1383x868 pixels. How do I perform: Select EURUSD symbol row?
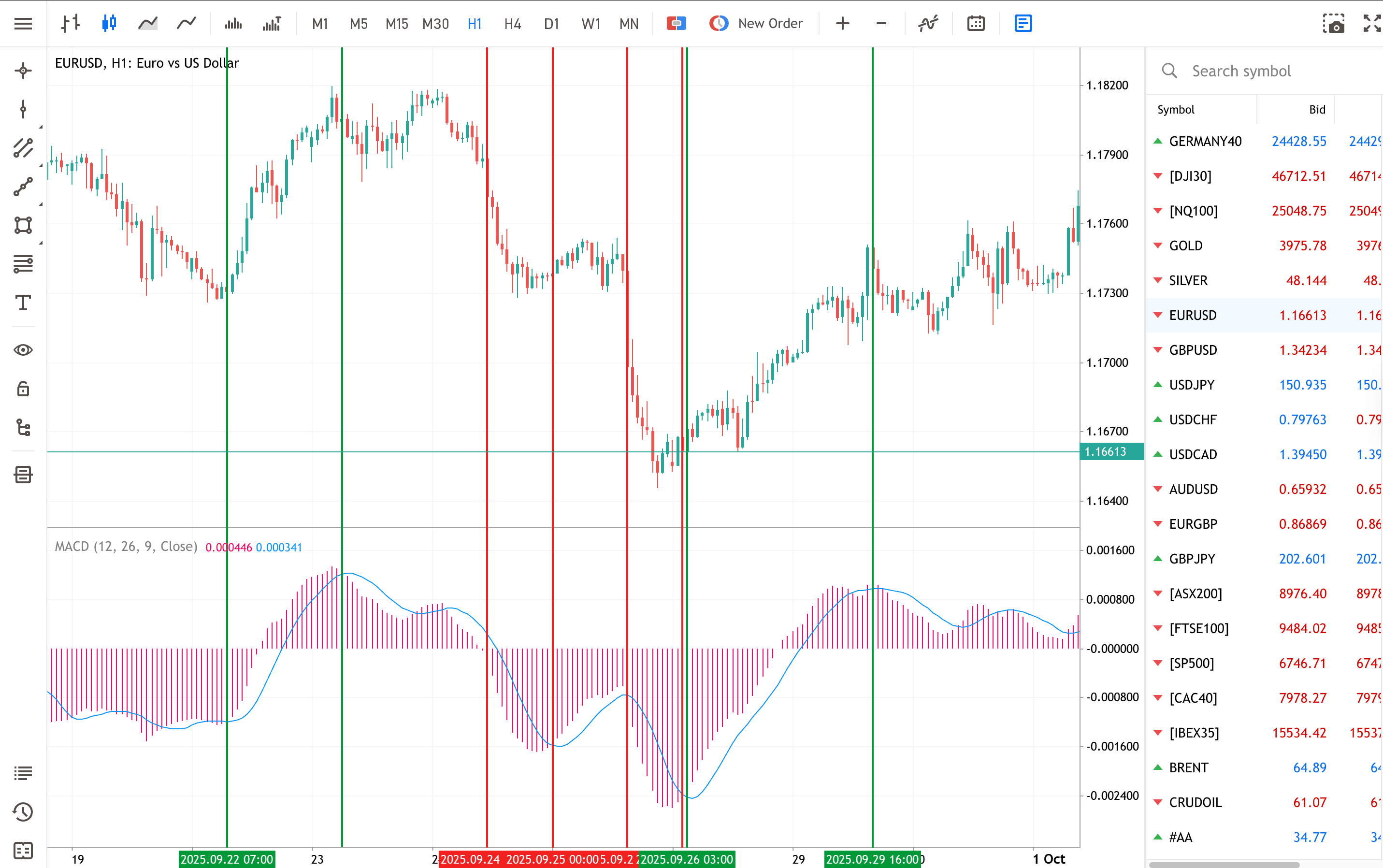pyautogui.click(x=1265, y=315)
